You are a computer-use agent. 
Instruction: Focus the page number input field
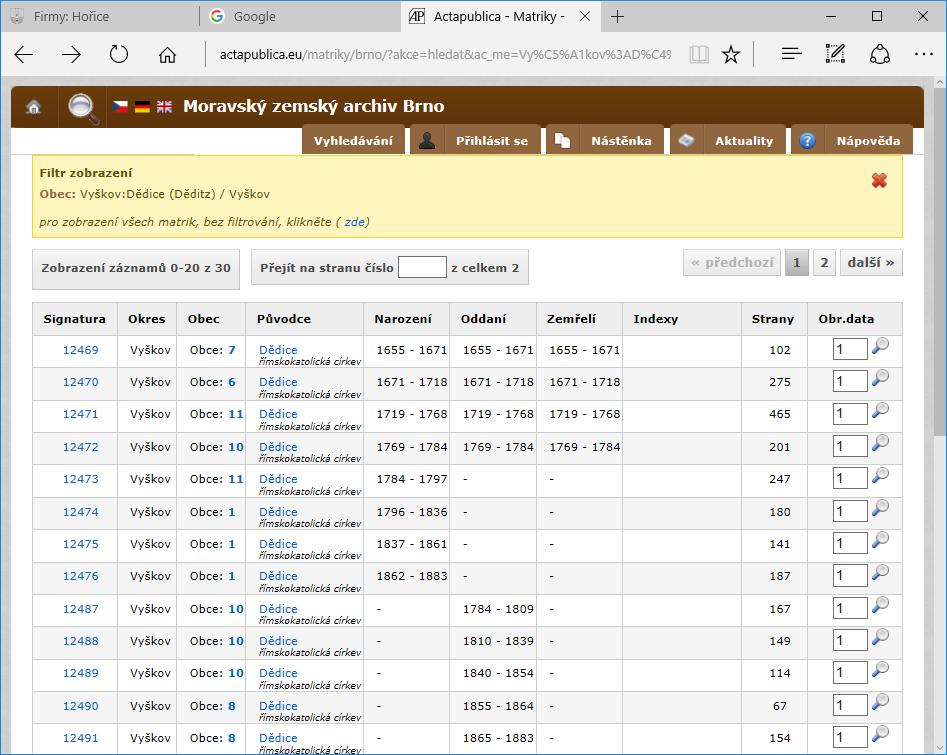tap(422, 268)
